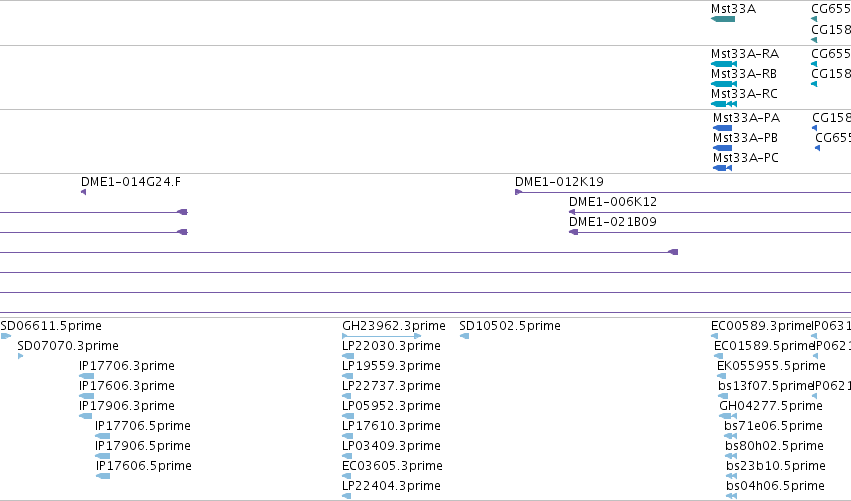Open the Mst33A-PC protein feature

pyautogui.click(x=722, y=168)
